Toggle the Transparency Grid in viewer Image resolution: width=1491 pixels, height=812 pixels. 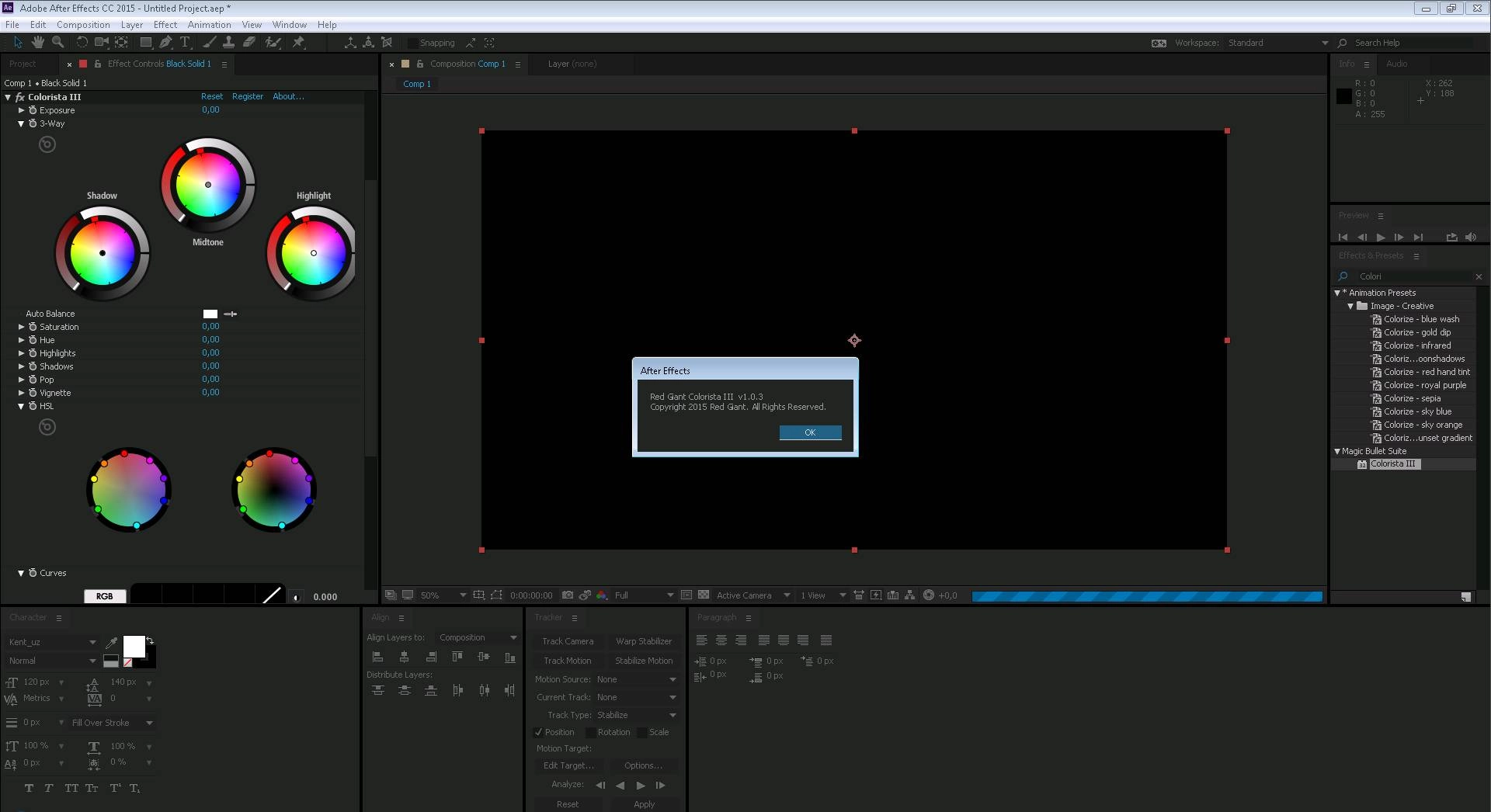[704, 595]
